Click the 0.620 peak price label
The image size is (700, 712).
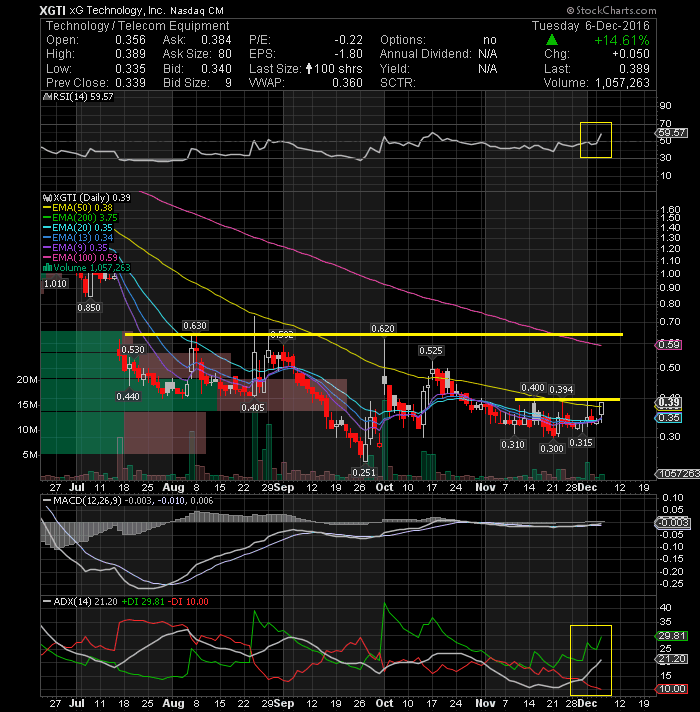click(x=383, y=328)
